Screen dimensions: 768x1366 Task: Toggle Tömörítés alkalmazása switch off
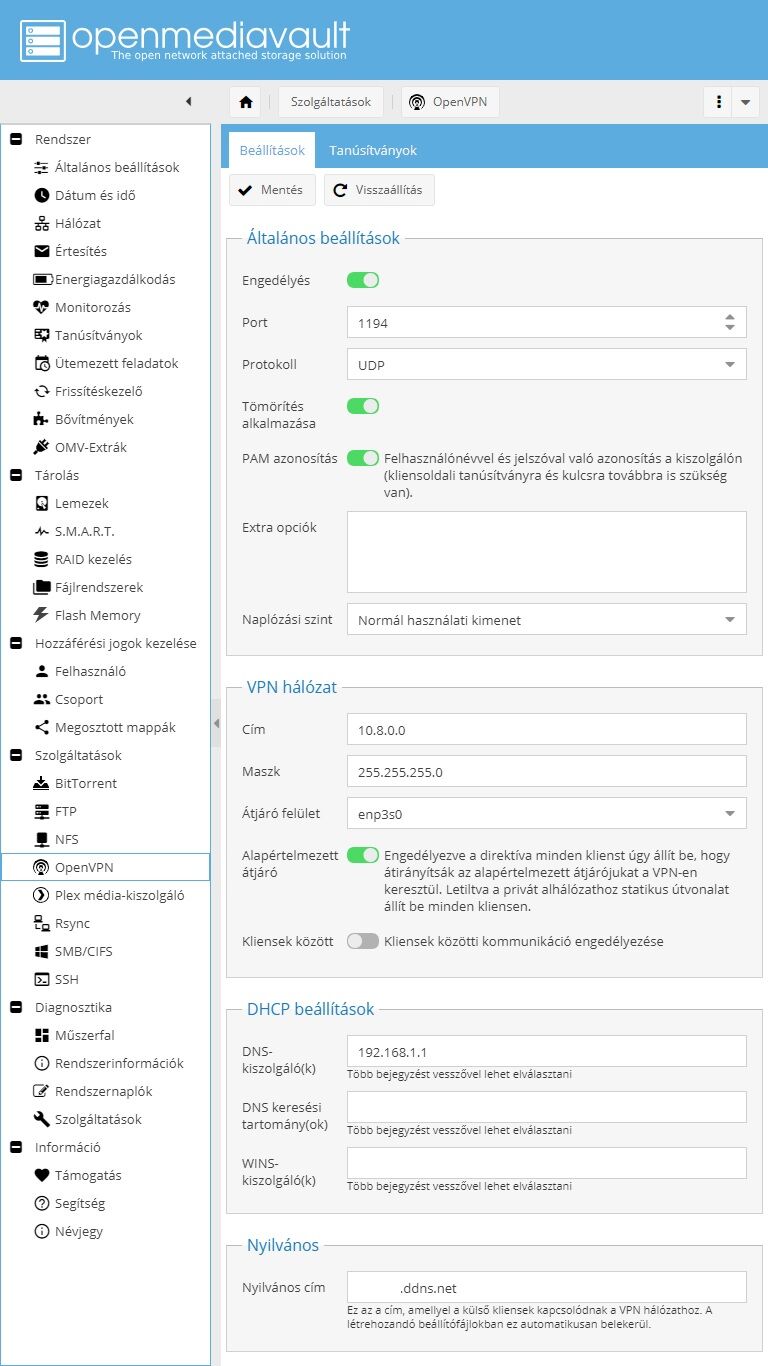coord(363,406)
